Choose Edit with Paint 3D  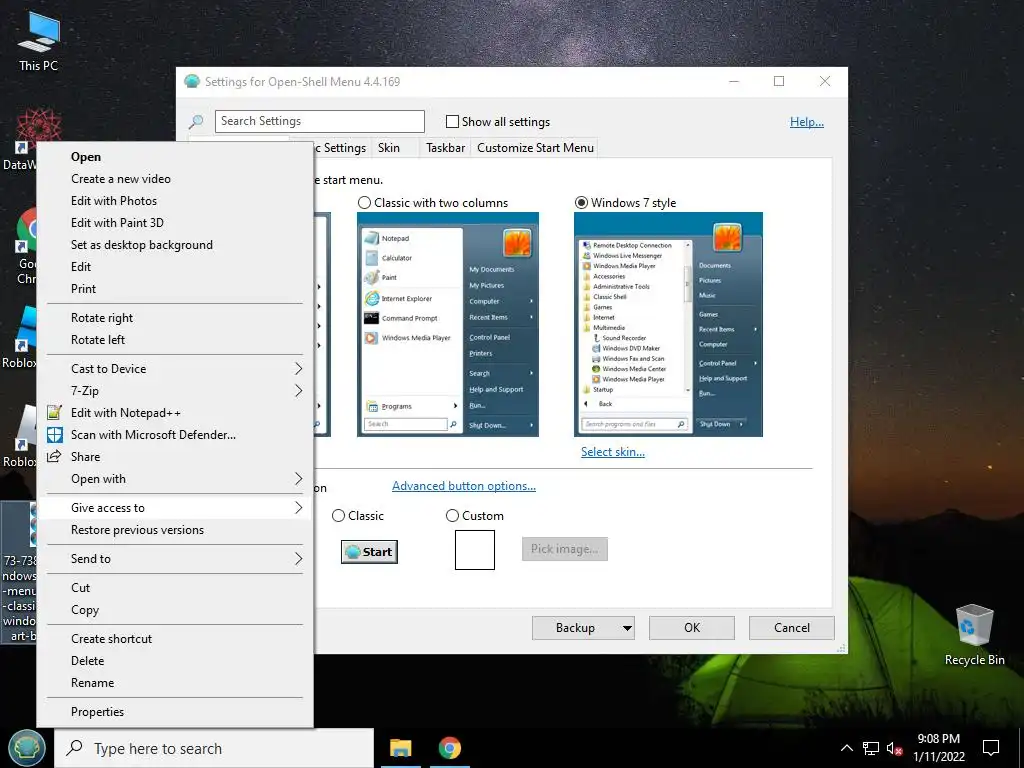pos(175,223)
